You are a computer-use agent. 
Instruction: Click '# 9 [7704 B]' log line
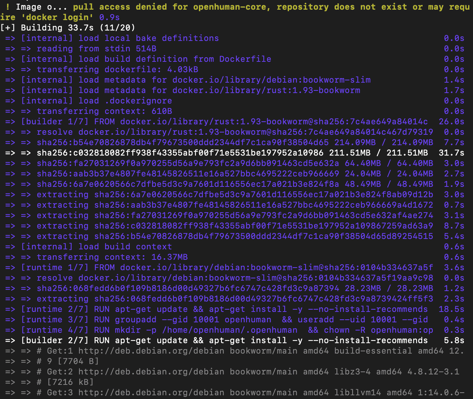52,361
